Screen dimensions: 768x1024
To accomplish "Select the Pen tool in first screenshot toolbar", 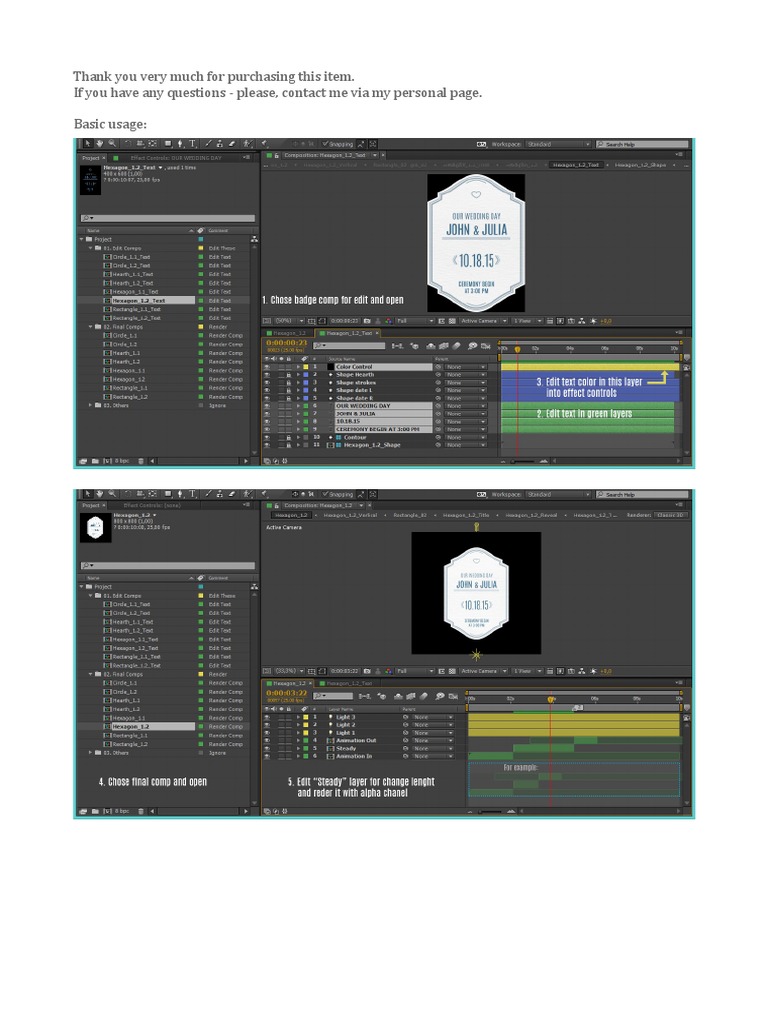I will [x=181, y=144].
